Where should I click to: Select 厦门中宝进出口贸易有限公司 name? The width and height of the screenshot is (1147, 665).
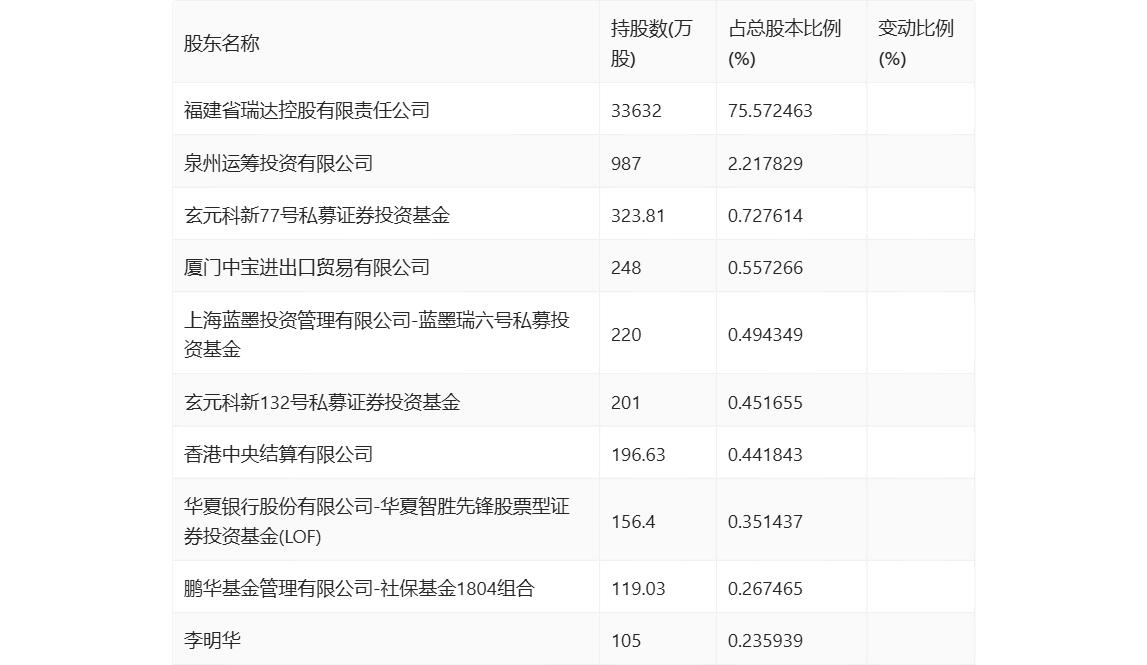[307, 267]
